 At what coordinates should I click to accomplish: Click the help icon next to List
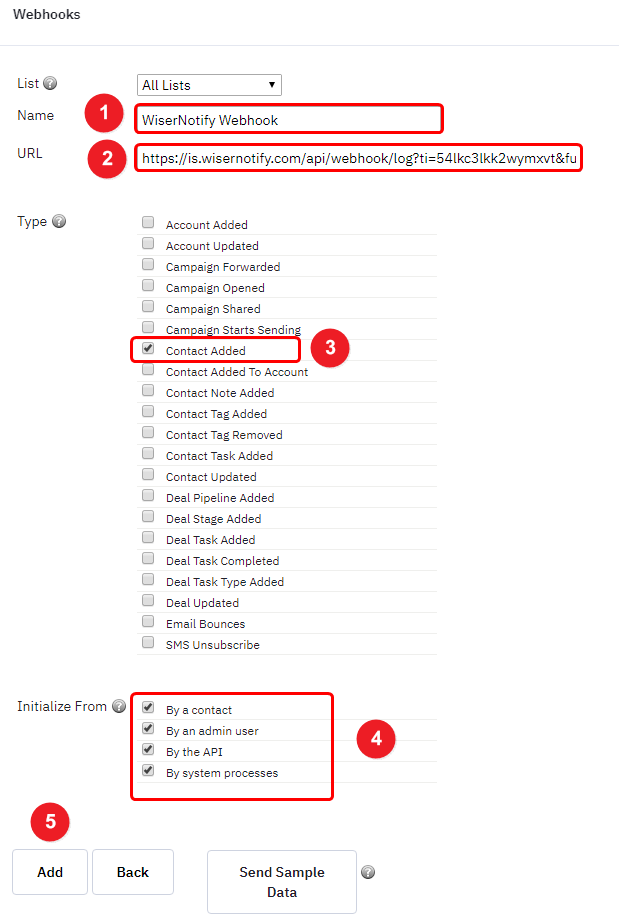[50, 83]
